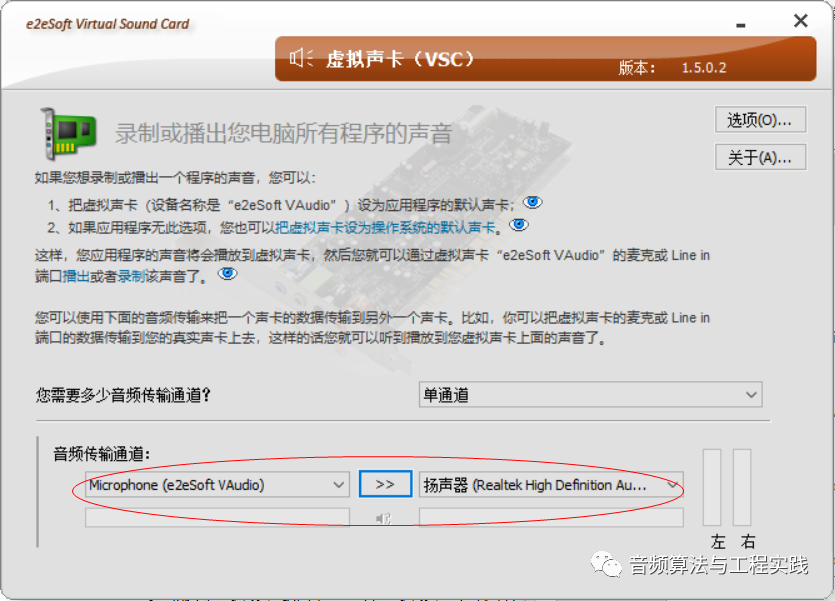Expand the 单通道 channel count dropdown
Image resolution: width=835 pixels, height=601 pixels.
(590, 395)
